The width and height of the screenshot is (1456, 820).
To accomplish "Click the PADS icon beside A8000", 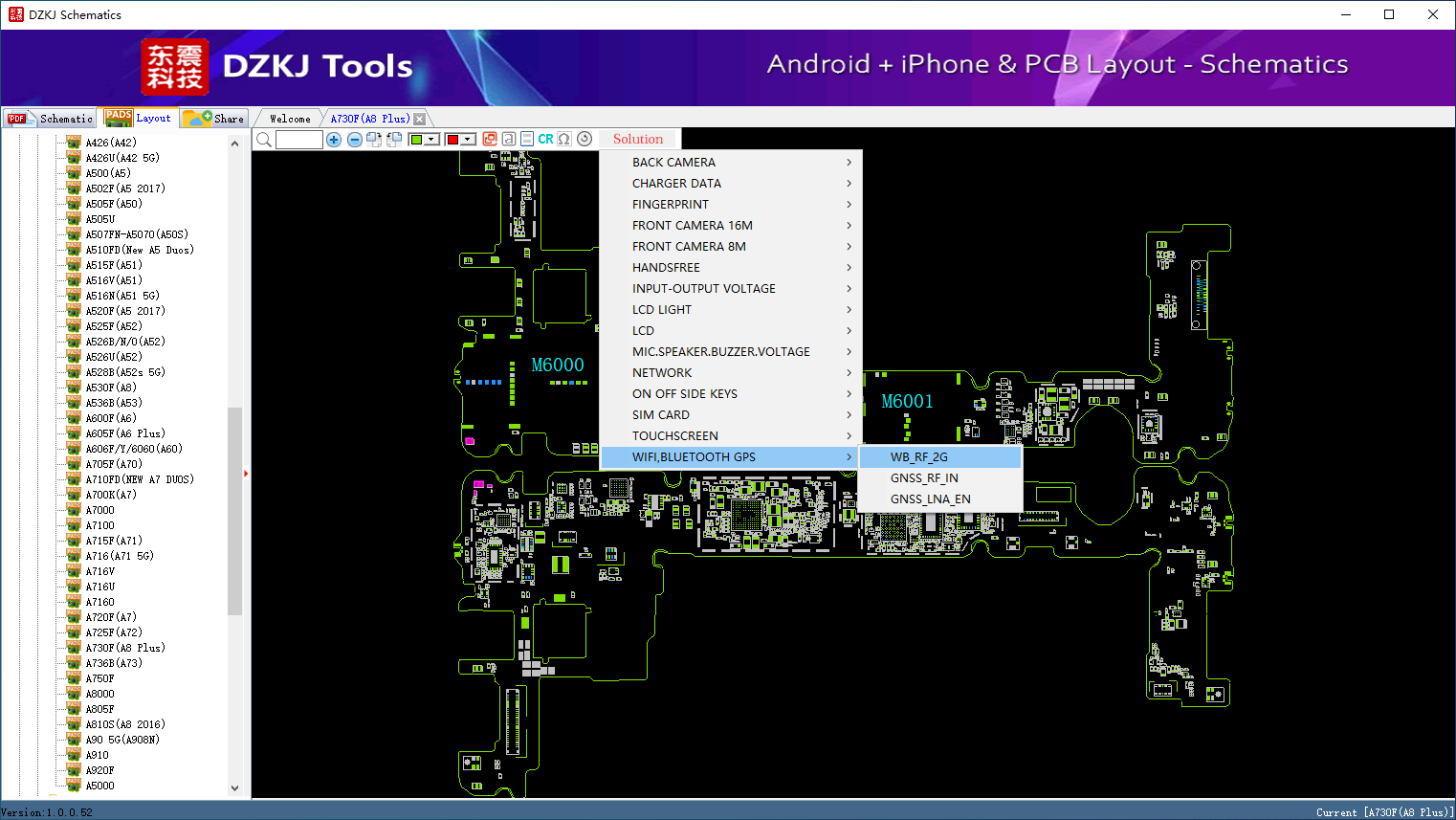I will [74, 694].
